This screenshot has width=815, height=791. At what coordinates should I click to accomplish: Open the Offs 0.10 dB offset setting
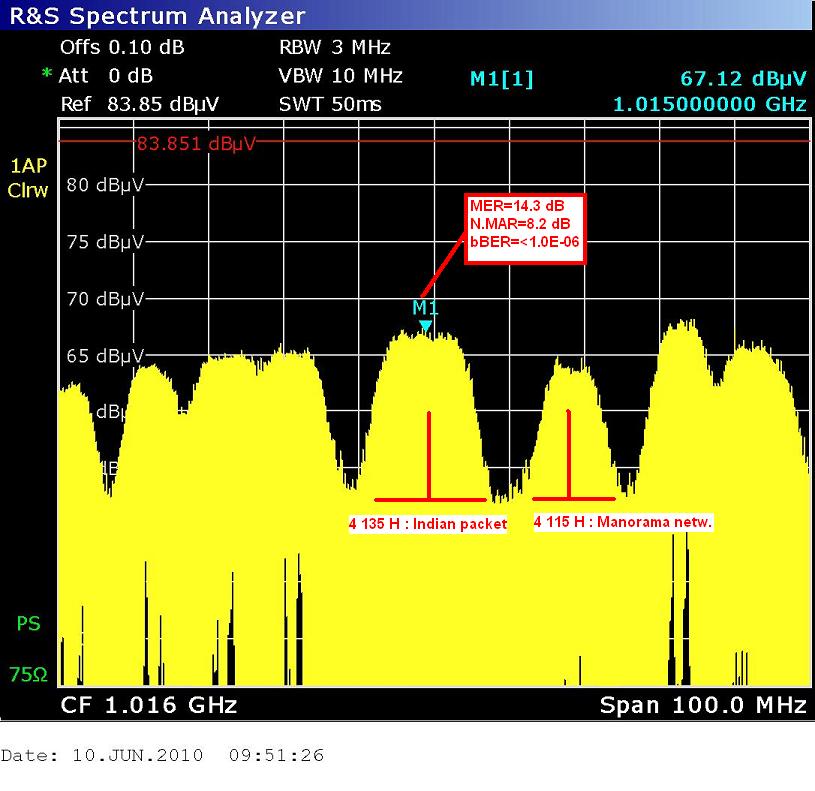click(x=122, y=47)
